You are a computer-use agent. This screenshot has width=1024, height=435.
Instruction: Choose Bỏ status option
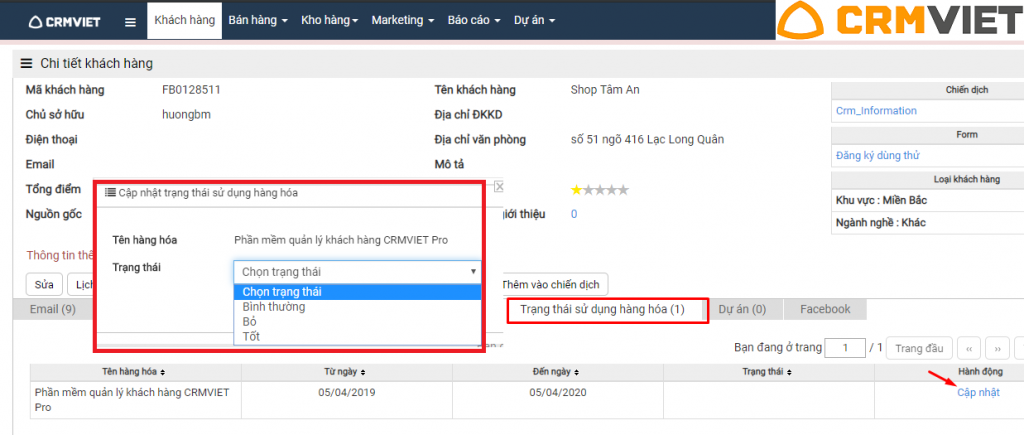tap(357, 321)
